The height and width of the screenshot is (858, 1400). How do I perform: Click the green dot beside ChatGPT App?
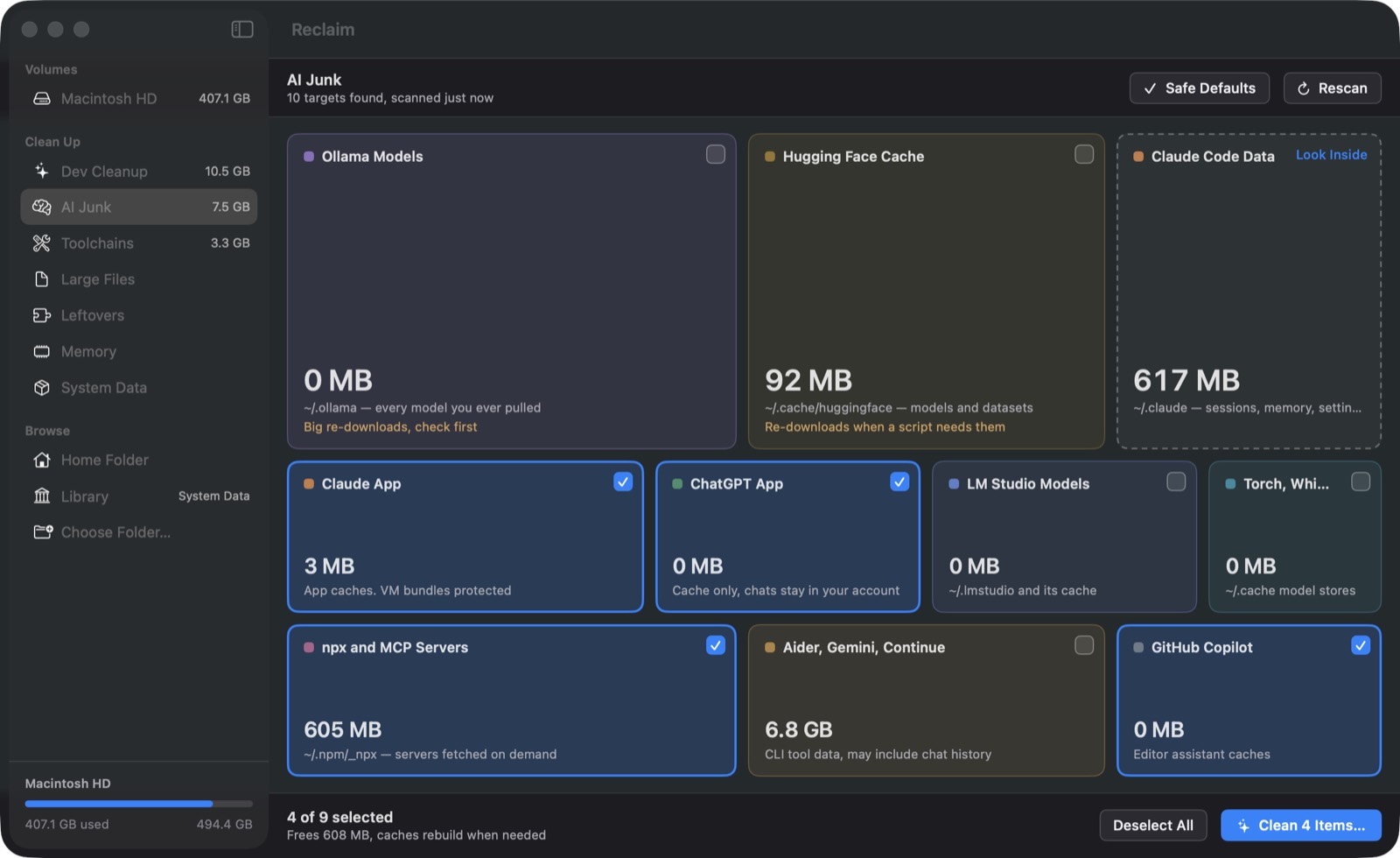[677, 484]
